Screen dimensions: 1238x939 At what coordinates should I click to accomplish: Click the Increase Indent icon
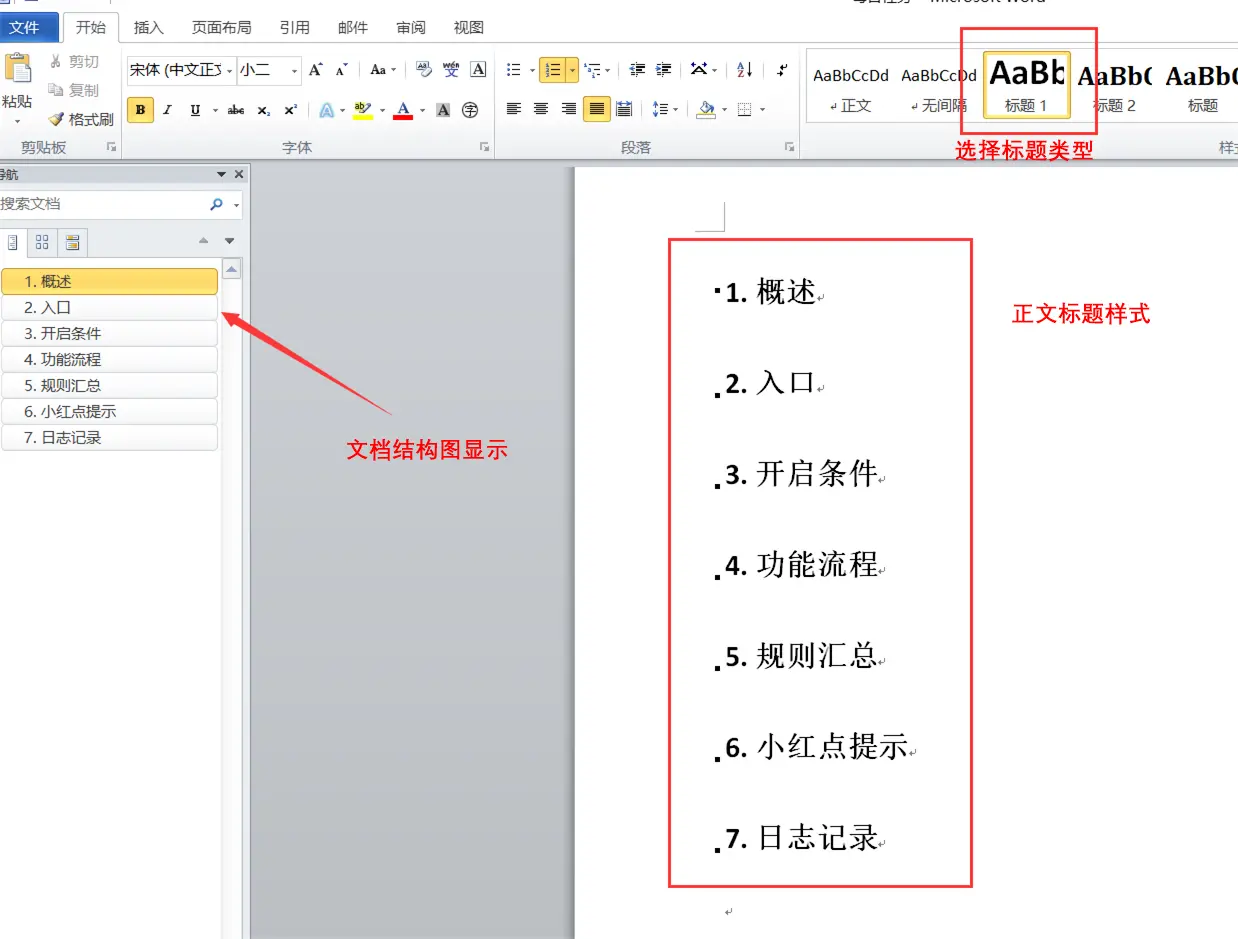pos(663,70)
